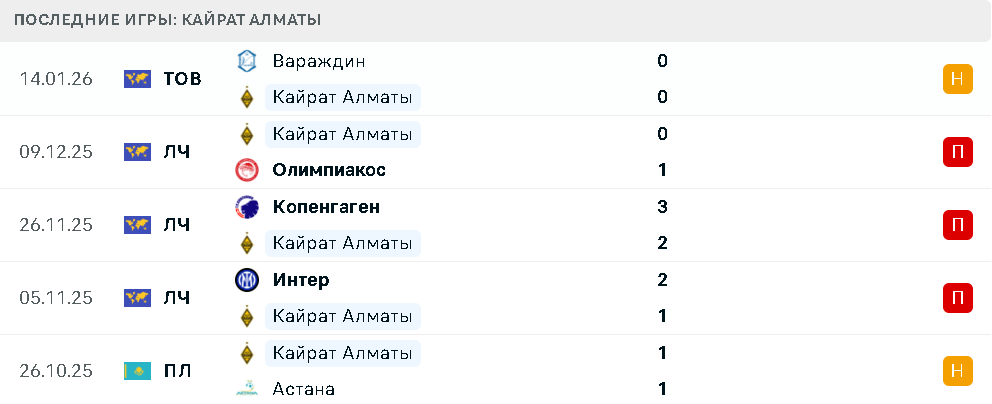
Task: Open the Интер team link
Action: (300, 280)
